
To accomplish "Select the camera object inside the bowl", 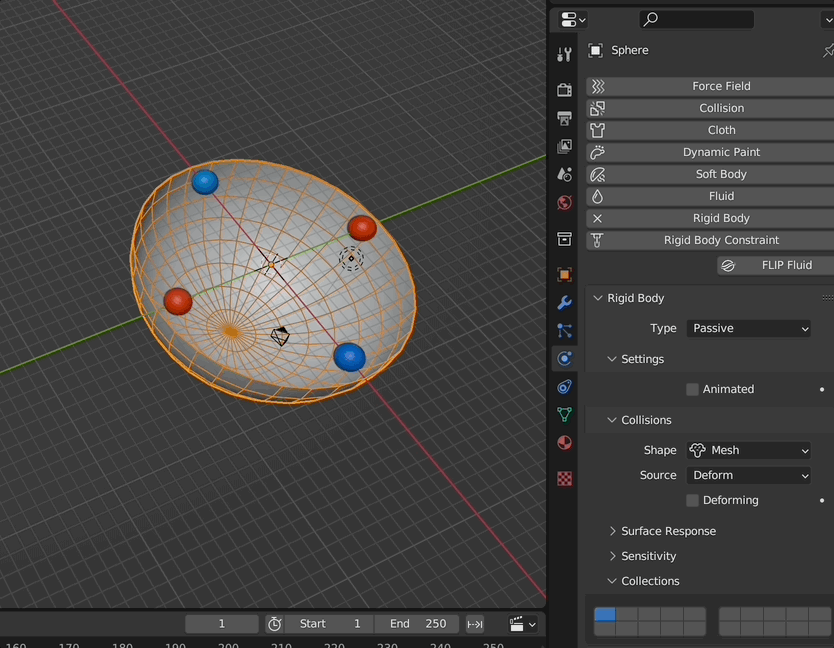I will point(280,336).
